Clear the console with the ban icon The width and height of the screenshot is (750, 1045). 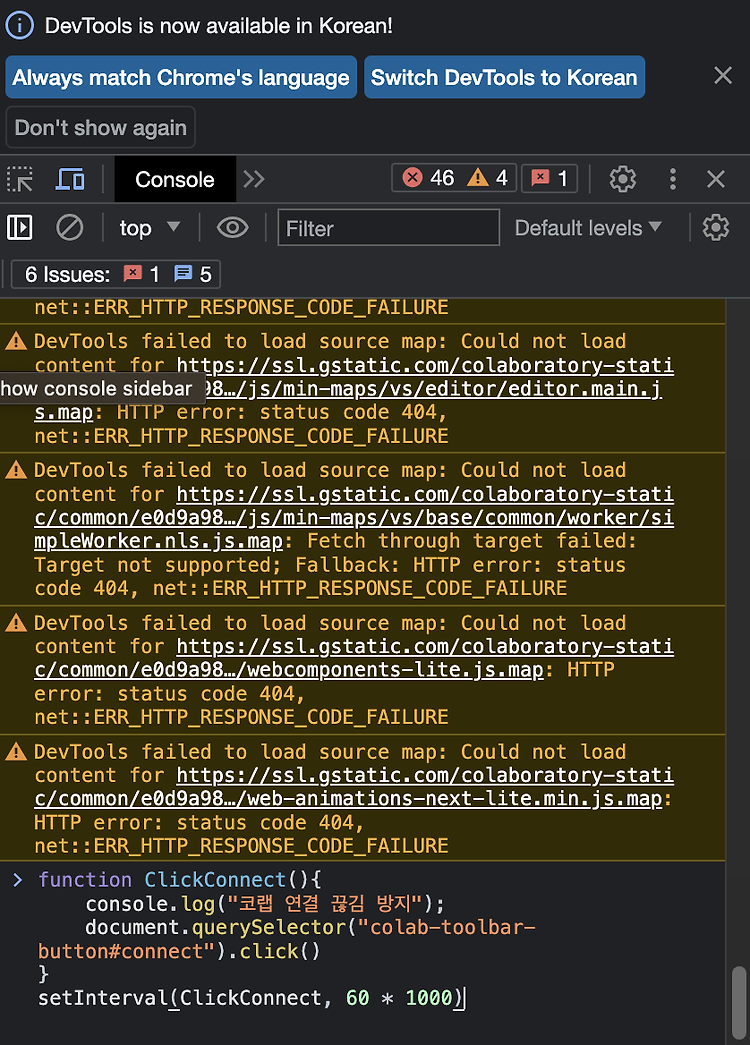[x=69, y=228]
